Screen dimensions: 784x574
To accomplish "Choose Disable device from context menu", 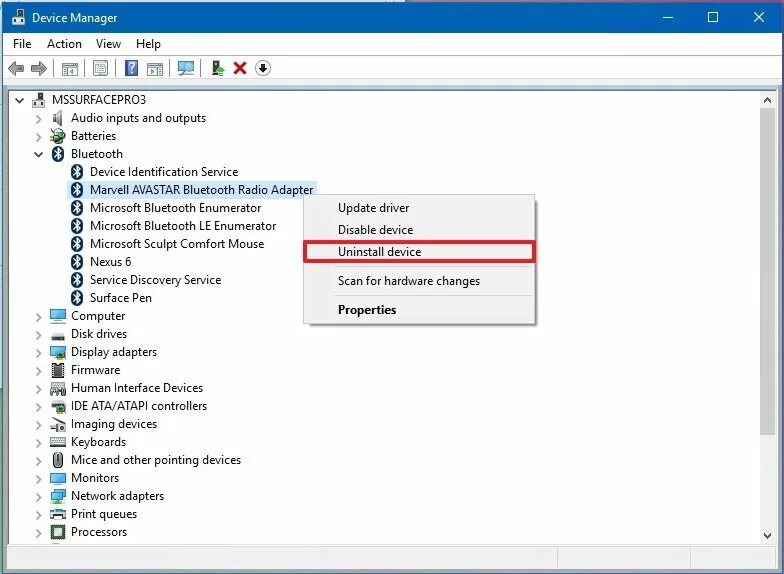I will (419, 230).
